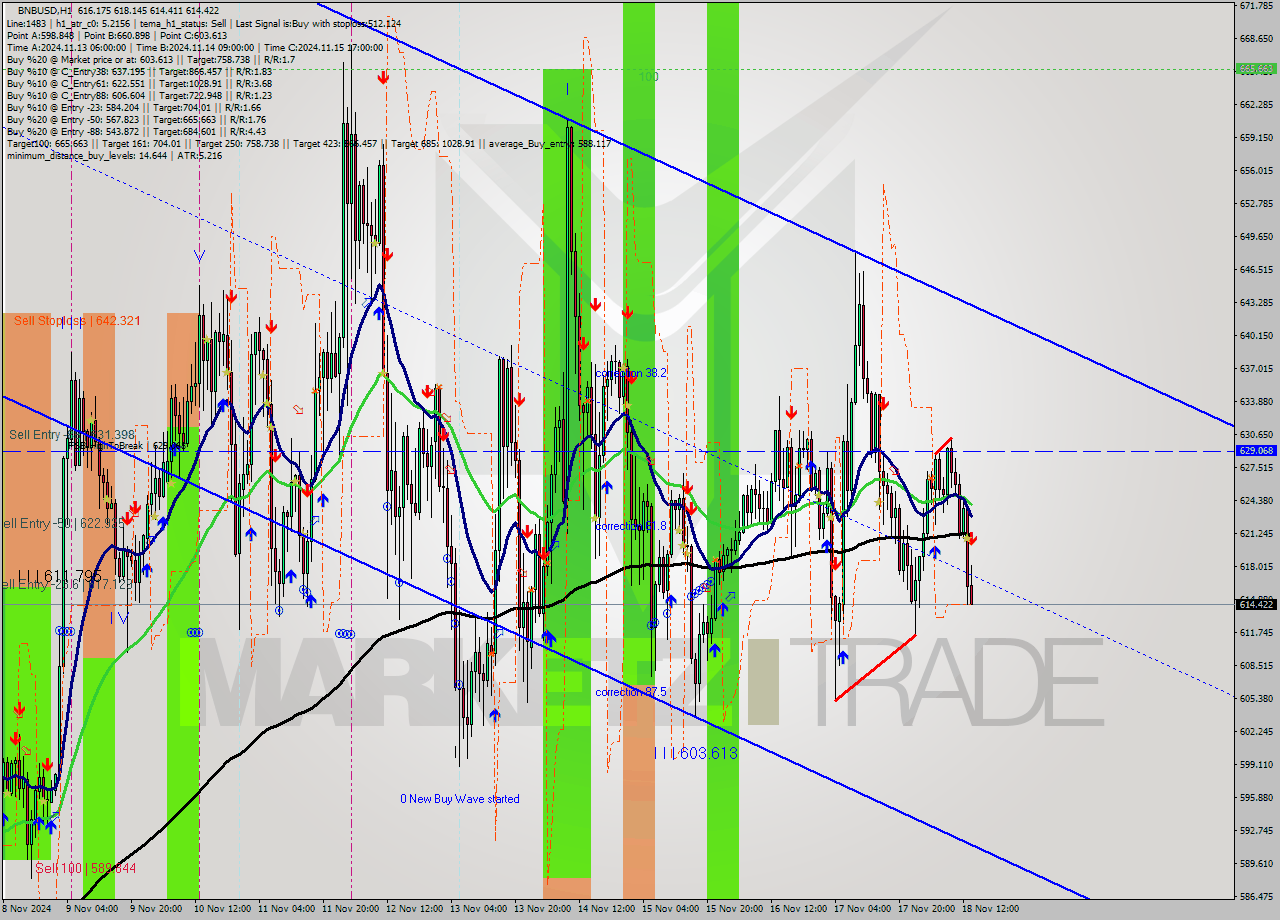Click the 'correction 38.2' label
The width and height of the screenshot is (1280, 920).
pyautogui.click(x=631, y=372)
